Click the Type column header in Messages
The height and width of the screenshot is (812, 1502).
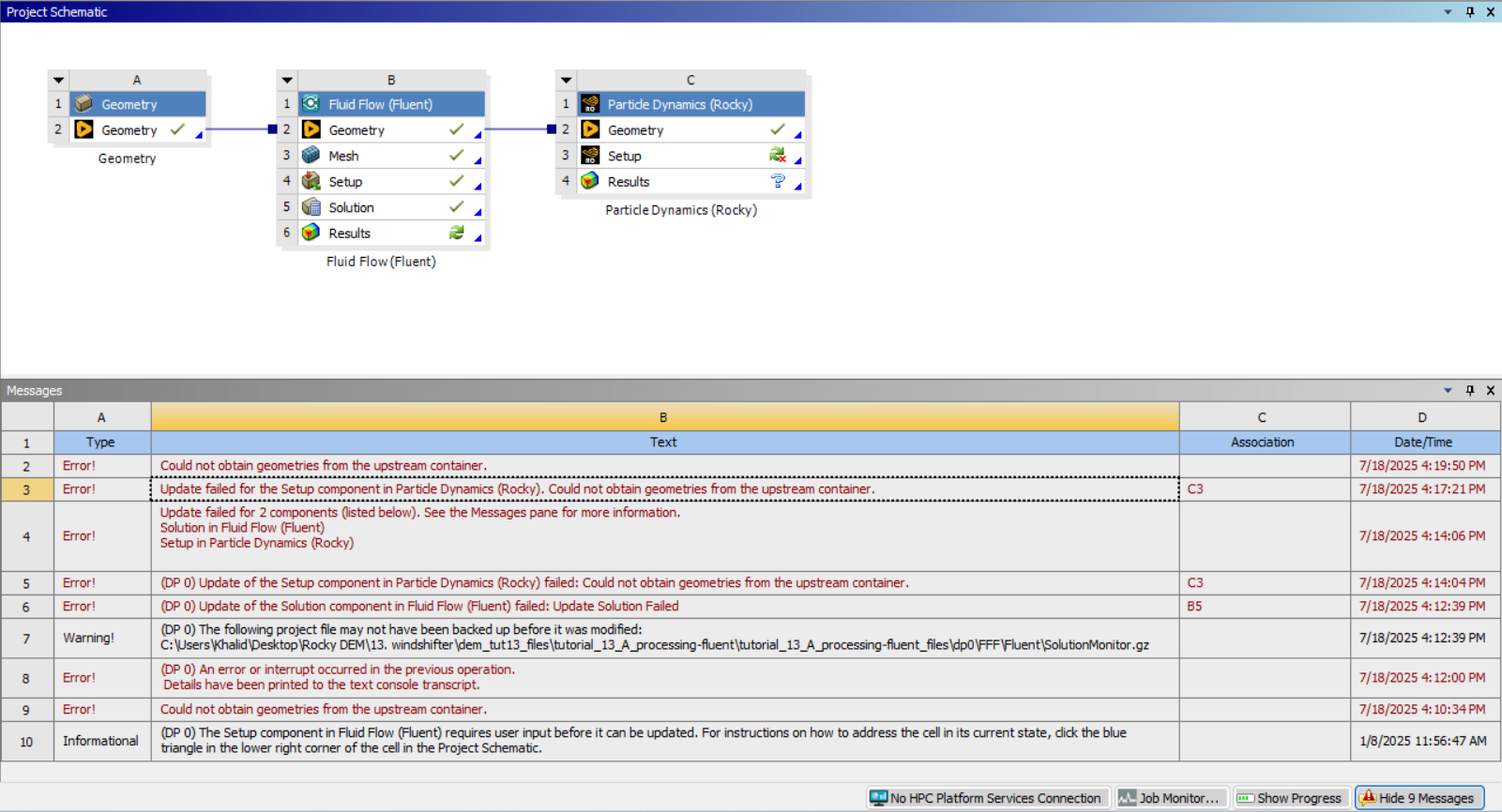click(x=101, y=442)
